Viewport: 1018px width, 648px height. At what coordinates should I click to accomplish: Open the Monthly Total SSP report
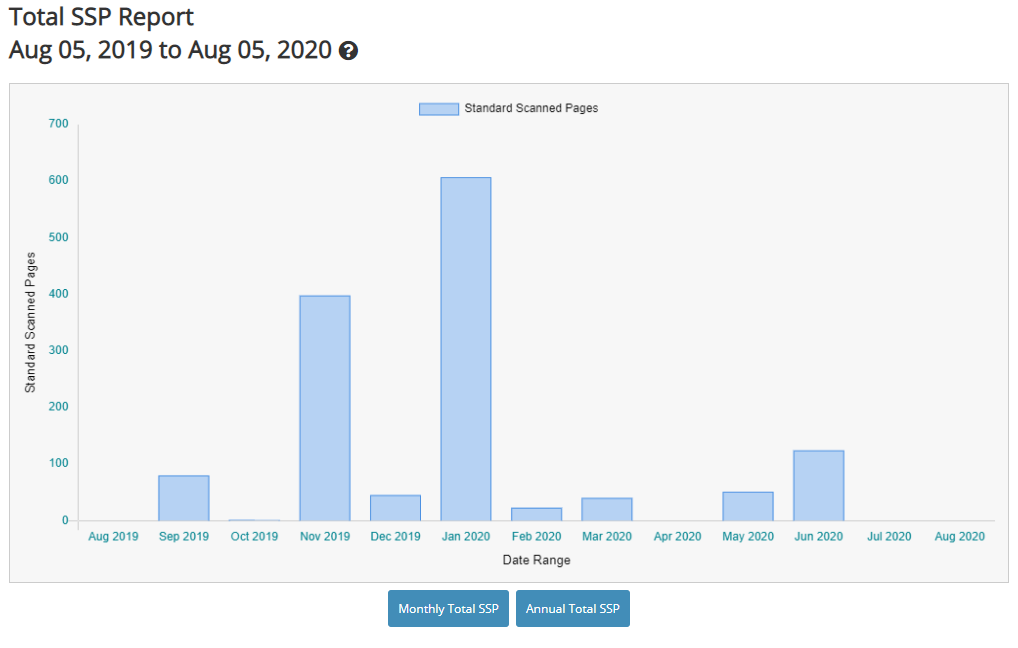(x=448, y=609)
